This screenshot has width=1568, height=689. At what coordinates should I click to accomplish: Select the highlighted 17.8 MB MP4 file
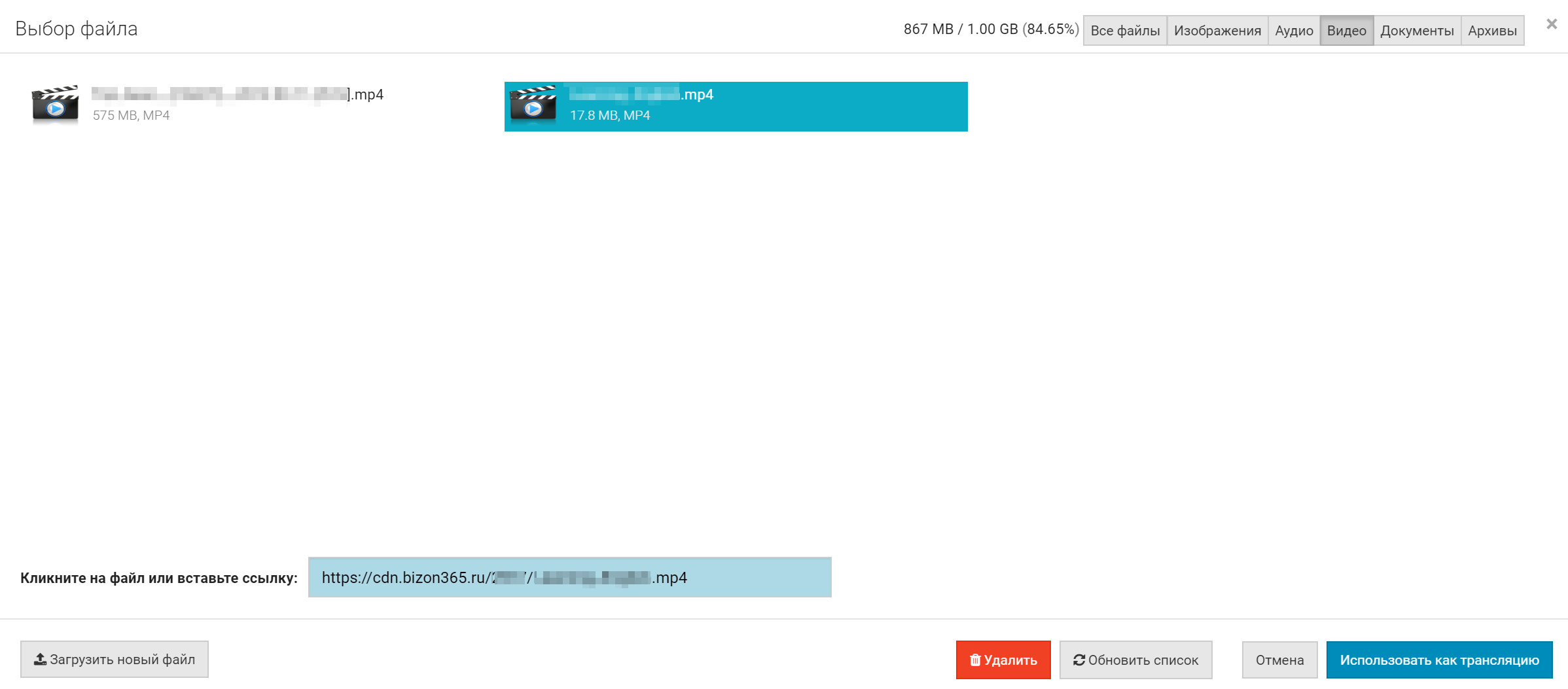click(x=736, y=106)
